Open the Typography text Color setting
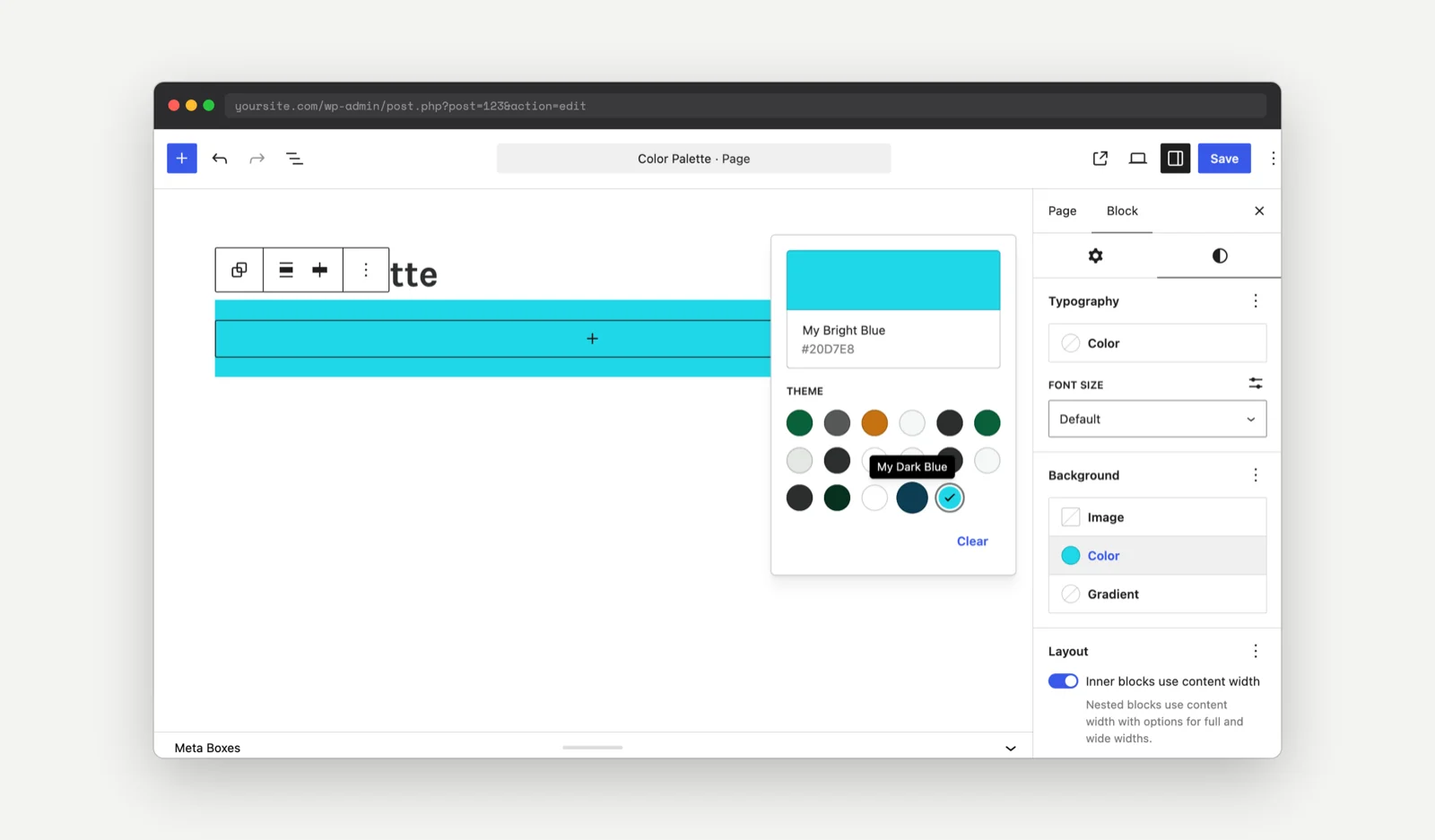1435x840 pixels. (x=1157, y=343)
